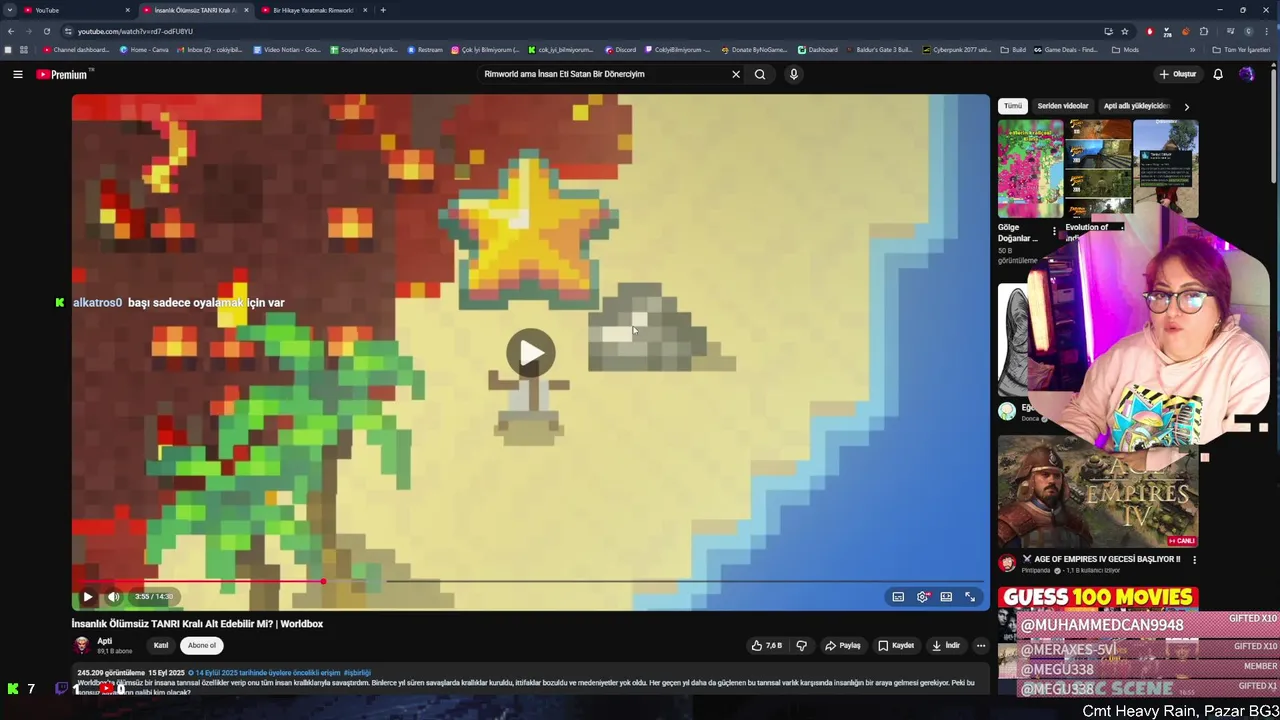Open the Evolution of video thumbnail
1280x720 pixels.
(1098, 169)
